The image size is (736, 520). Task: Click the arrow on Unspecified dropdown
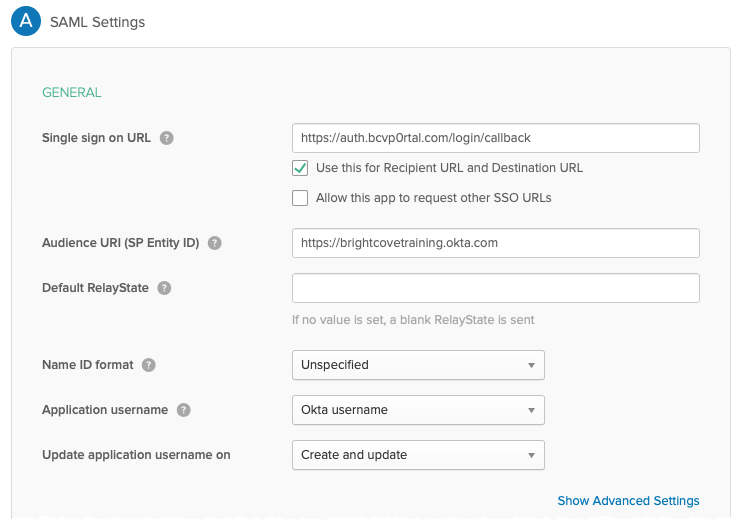[531, 366]
